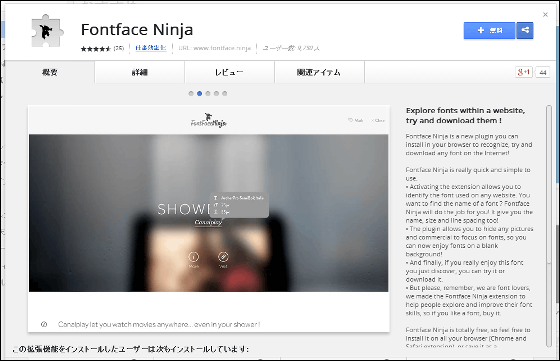Click the main extension screenshot preview

pos(209,219)
